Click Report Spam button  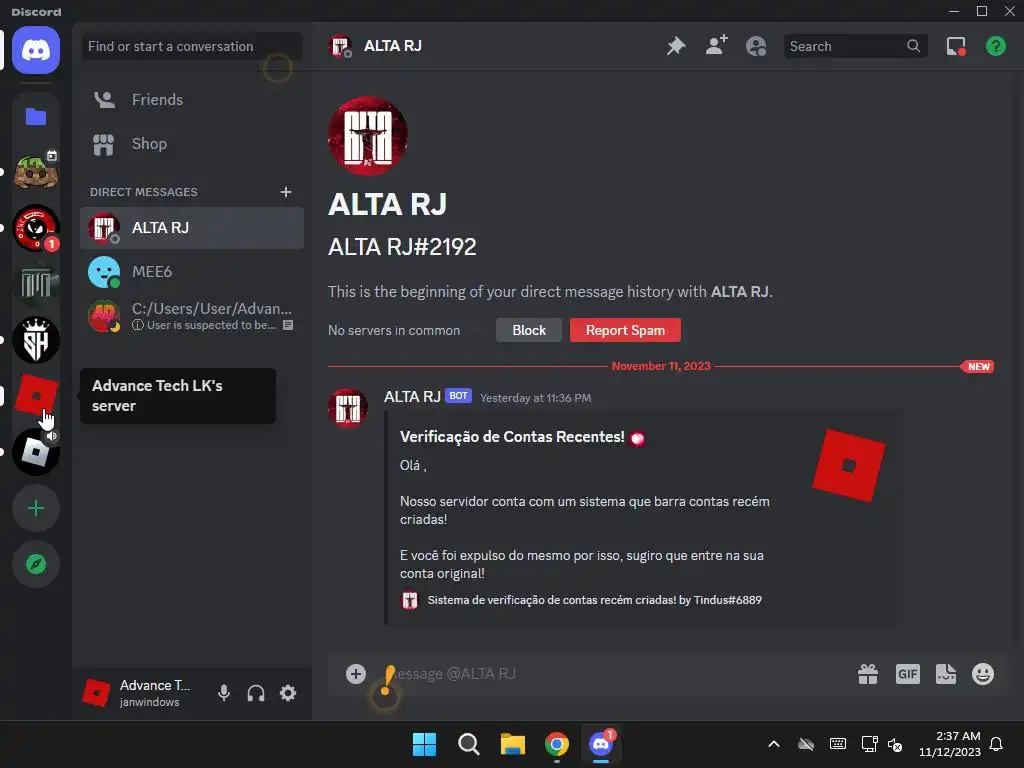(626, 330)
